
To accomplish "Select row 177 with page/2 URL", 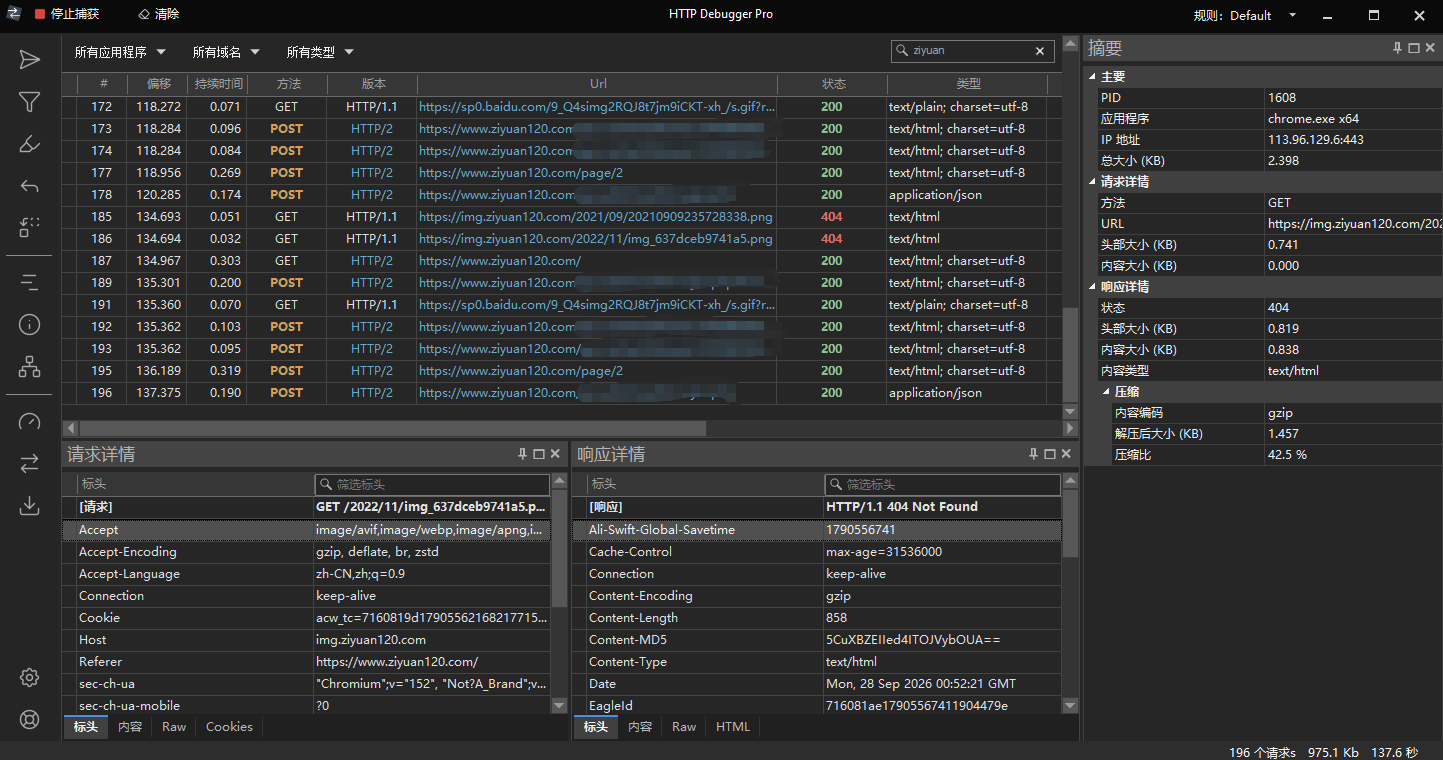I will (x=562, y=173).
